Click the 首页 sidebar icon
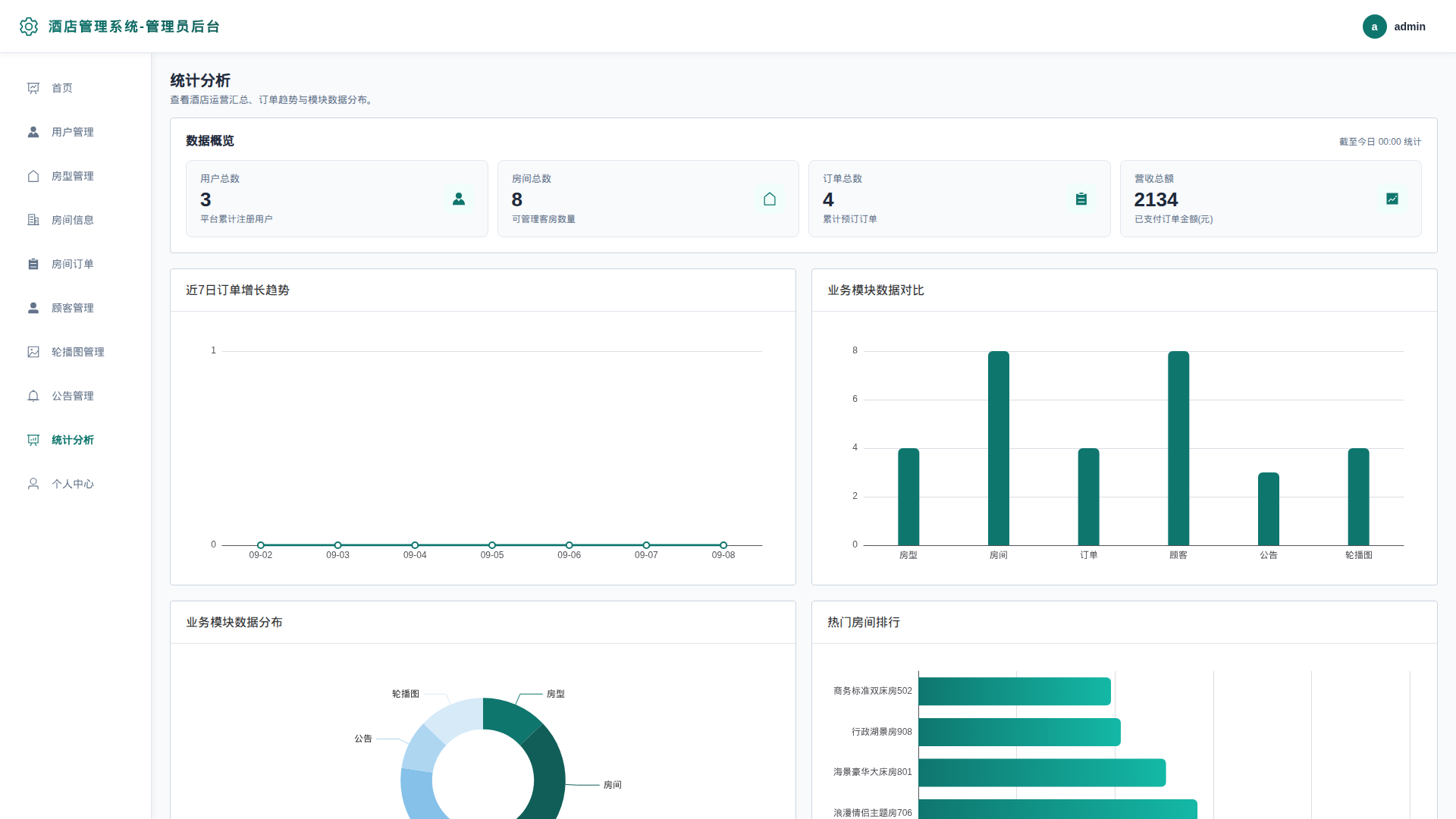This screenshot has height=819, width=1456. pyautogui.click(x=33, y=88)
